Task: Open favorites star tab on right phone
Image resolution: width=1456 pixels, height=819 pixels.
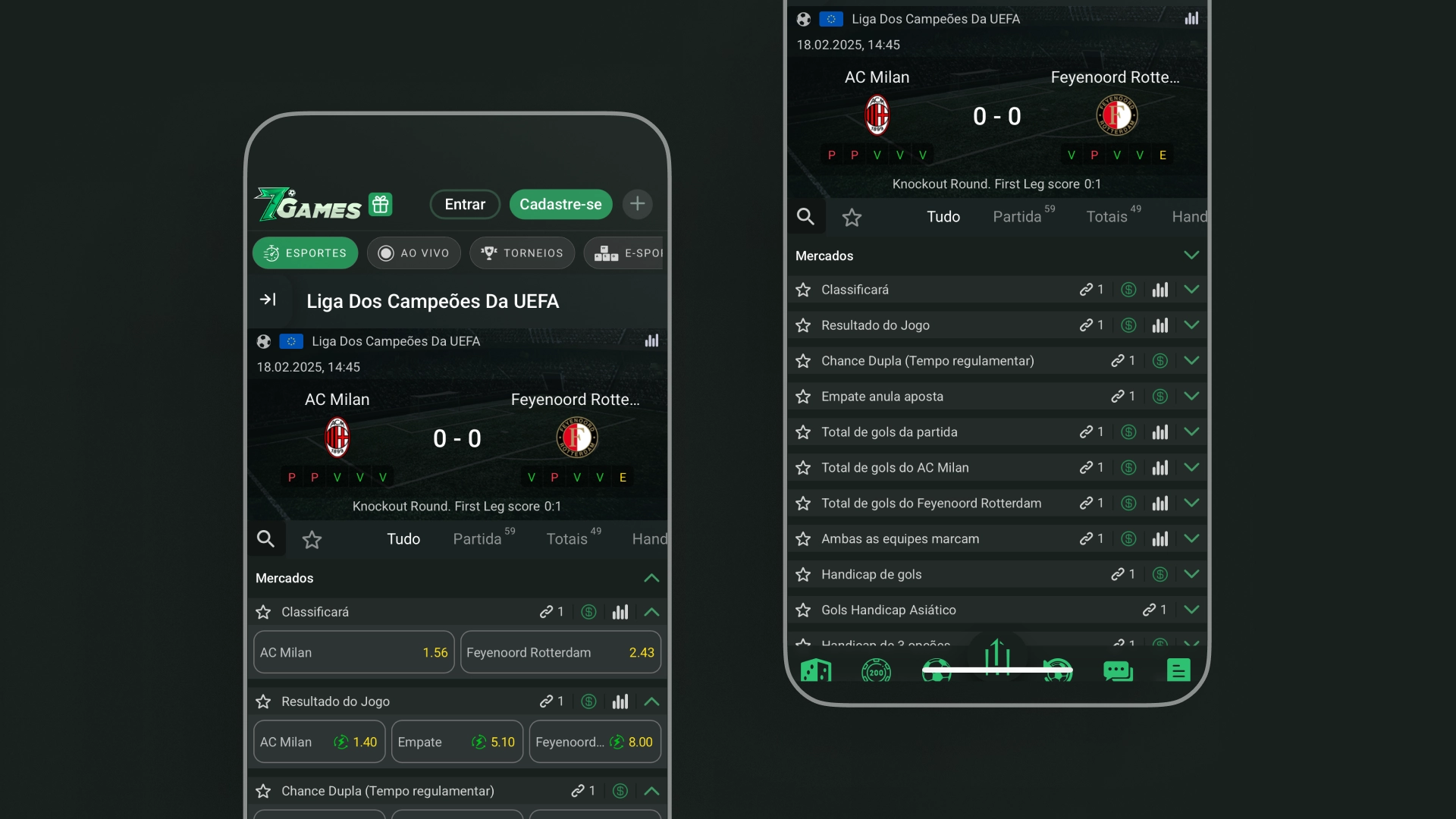Action: coord(852,218)
